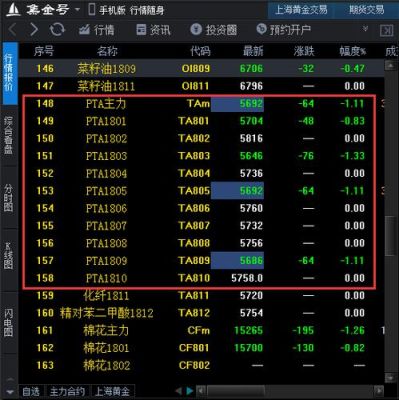Click the refresh icon
The image size is (399, 400).
click(57, 30)
